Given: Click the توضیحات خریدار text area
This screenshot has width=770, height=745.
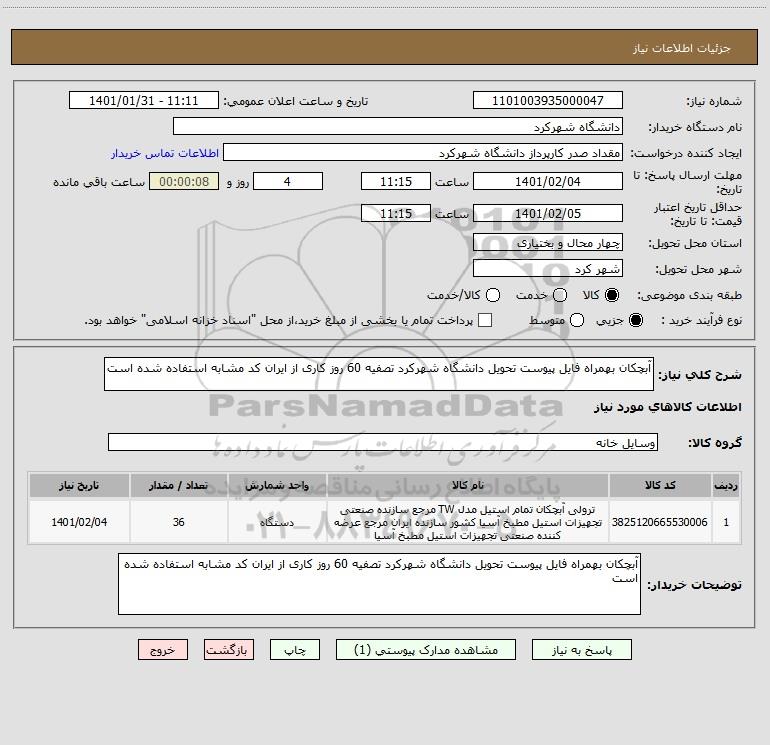Looking at the screenshot, I should tap(379, 583).
